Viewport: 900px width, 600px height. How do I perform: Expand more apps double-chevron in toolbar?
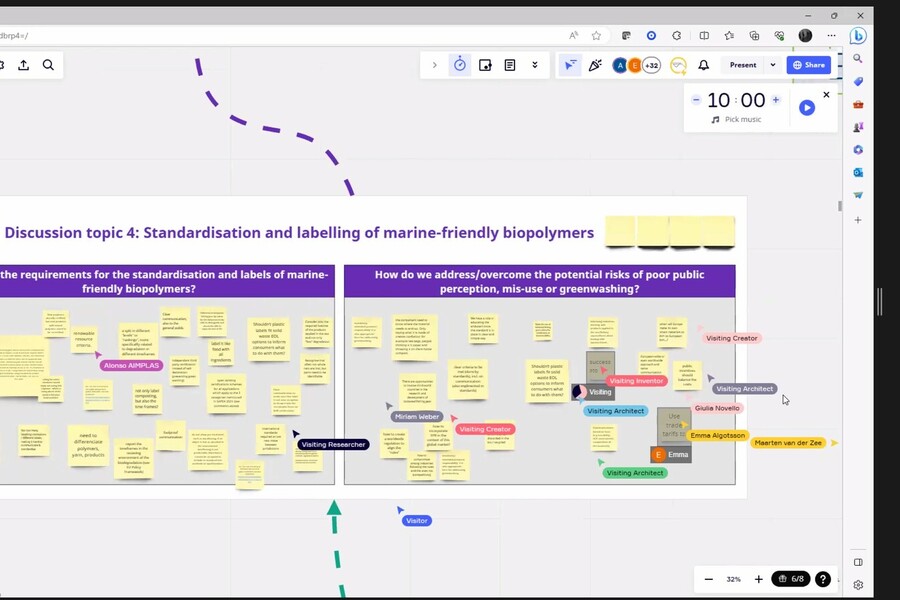pos(535,65)
